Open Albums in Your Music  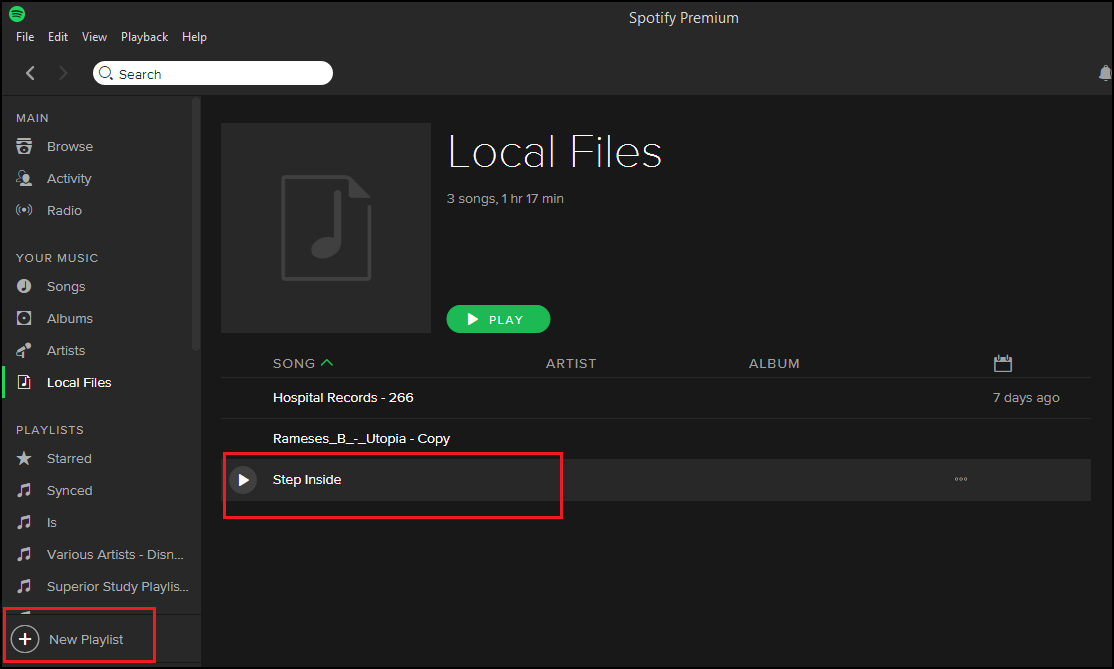[70, 318]
